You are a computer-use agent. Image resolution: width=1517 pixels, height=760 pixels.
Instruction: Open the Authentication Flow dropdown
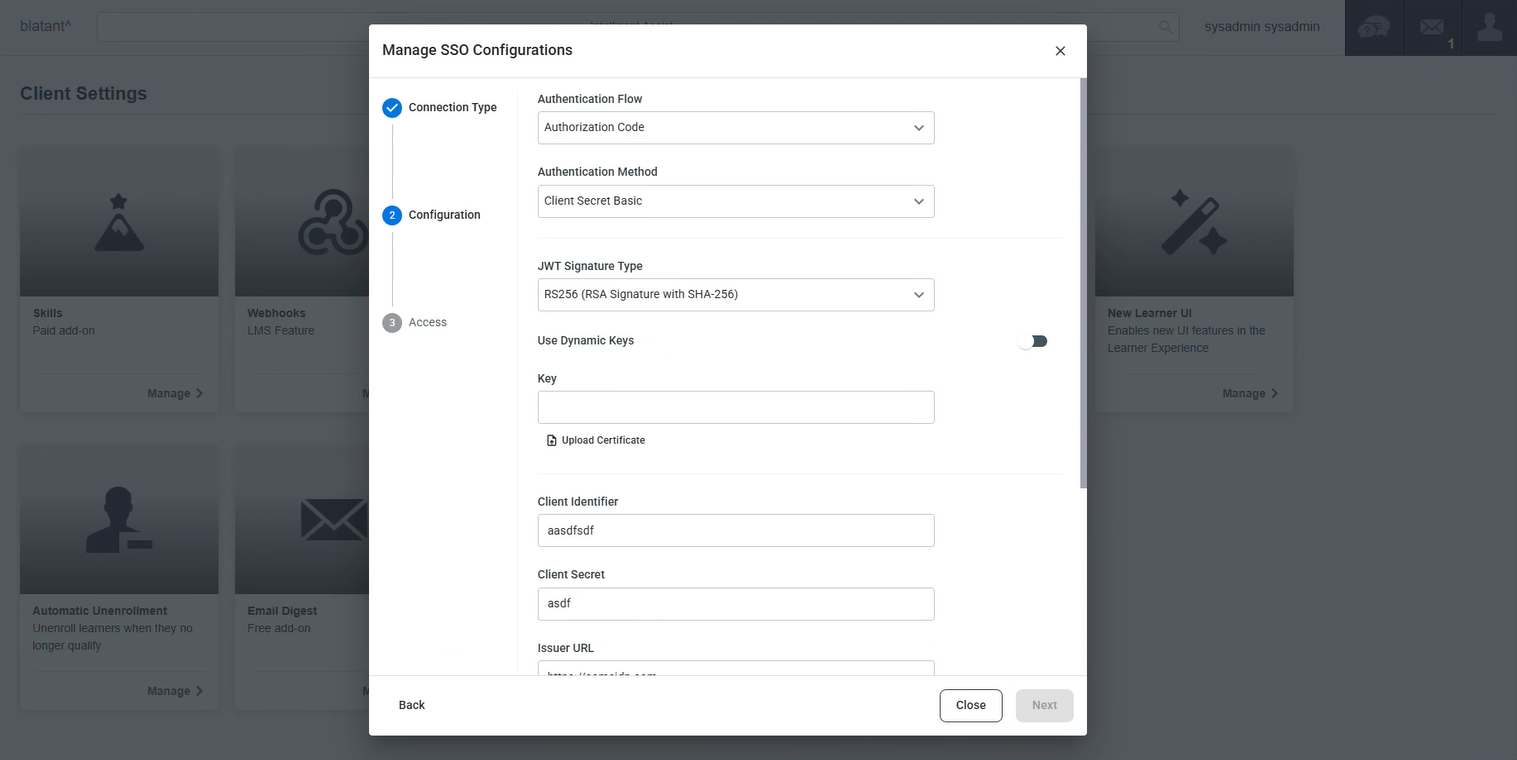[736, 128]
